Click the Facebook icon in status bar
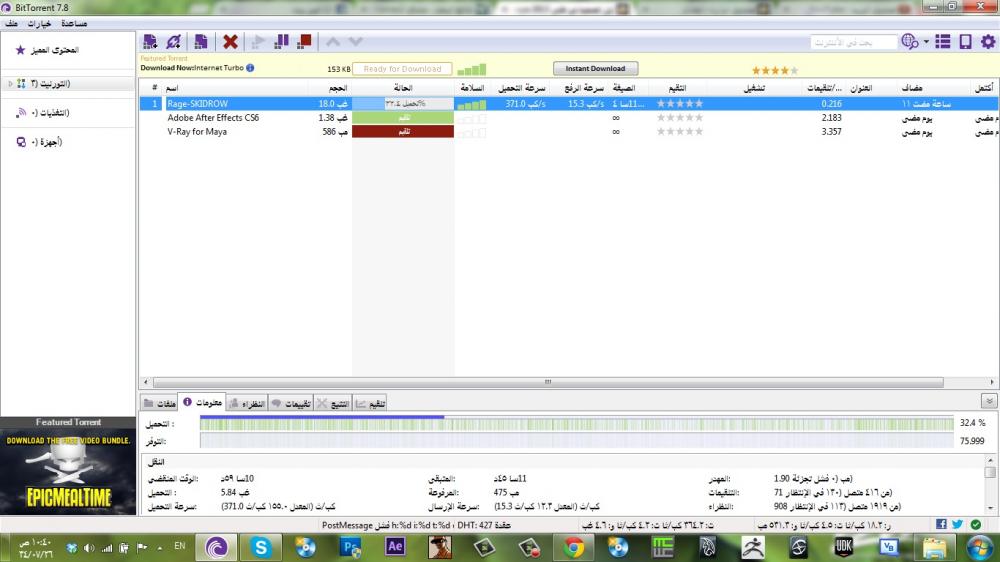This screenshot has height=562, width=1000. point(941,524)
